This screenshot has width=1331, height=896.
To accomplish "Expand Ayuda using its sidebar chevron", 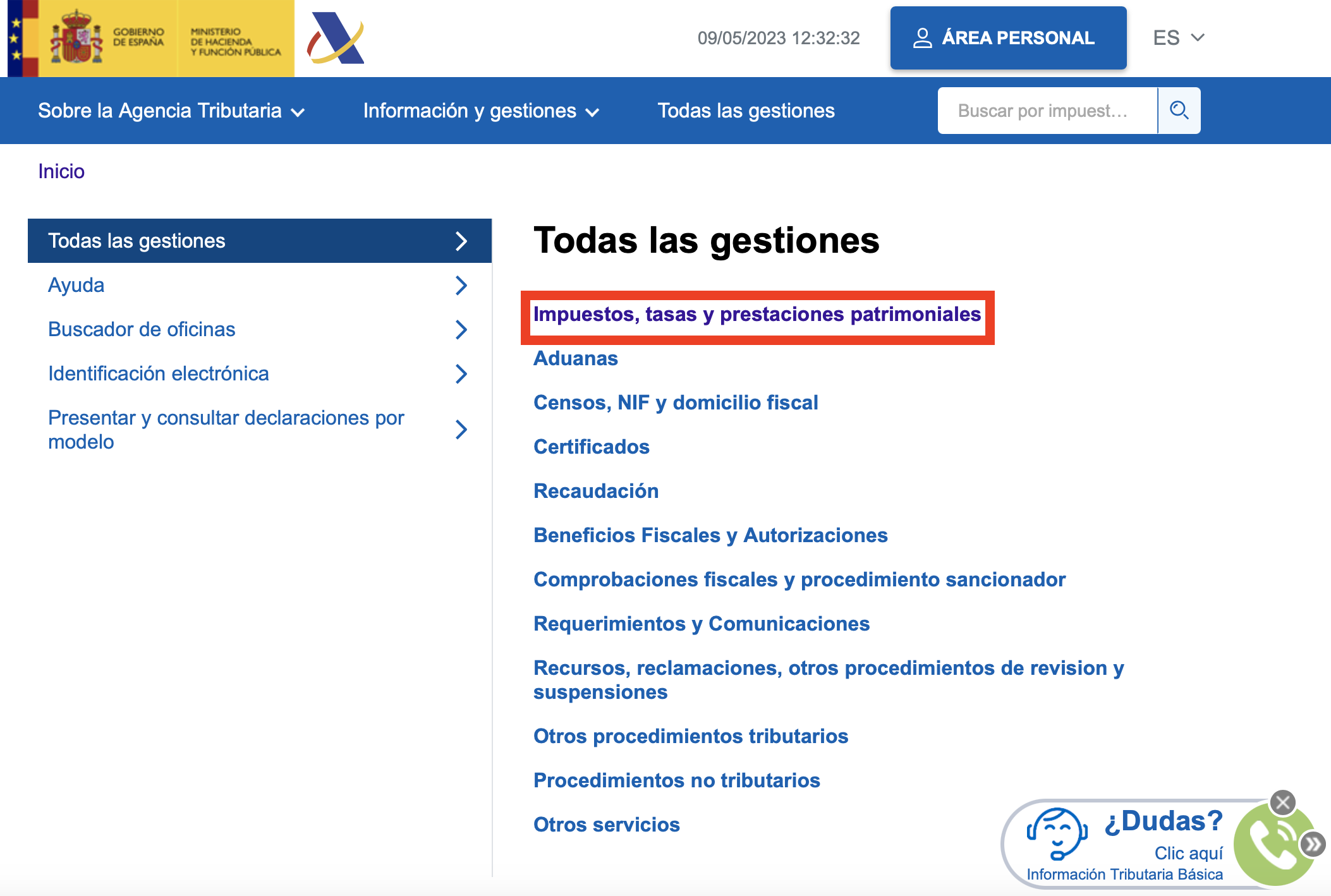I will (462, 285).
